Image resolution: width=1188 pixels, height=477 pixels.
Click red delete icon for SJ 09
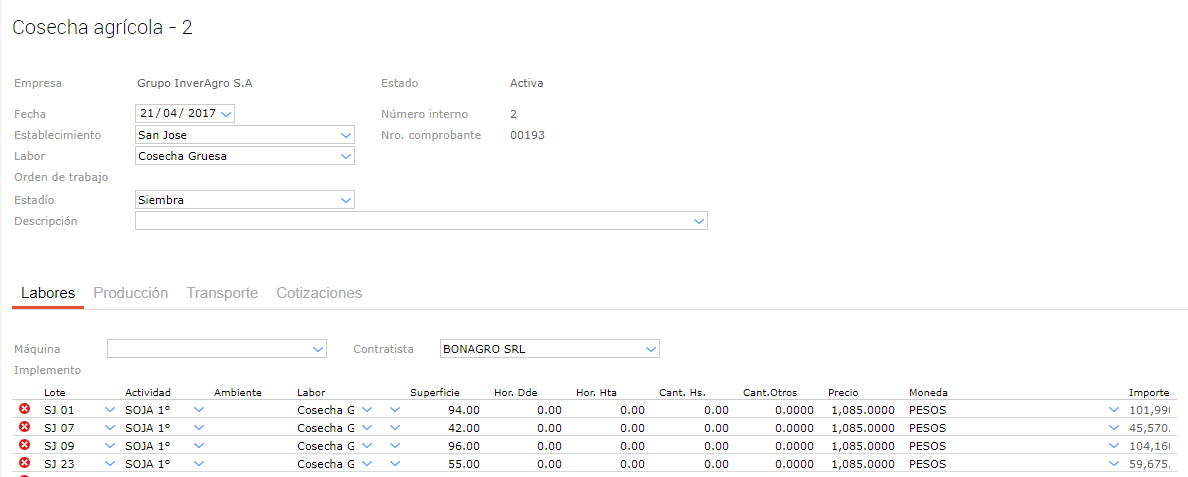(25, 445)
